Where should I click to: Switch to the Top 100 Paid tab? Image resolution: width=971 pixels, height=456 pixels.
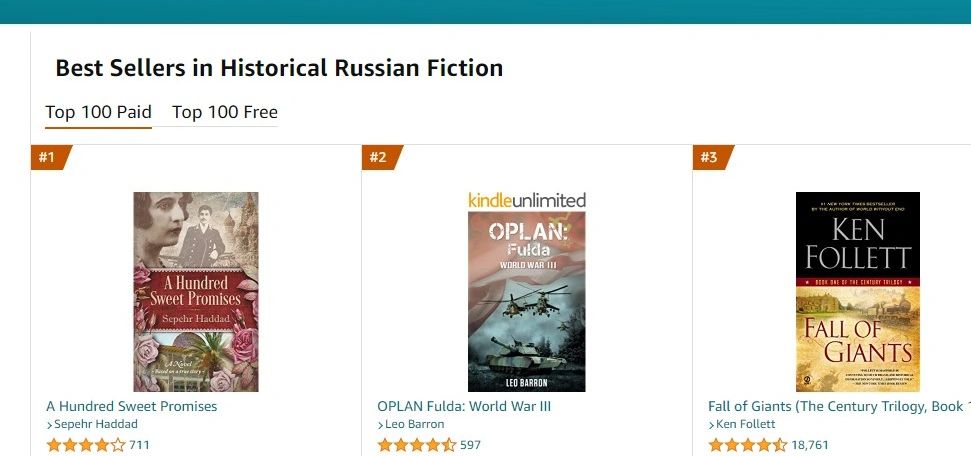point(98,112)
